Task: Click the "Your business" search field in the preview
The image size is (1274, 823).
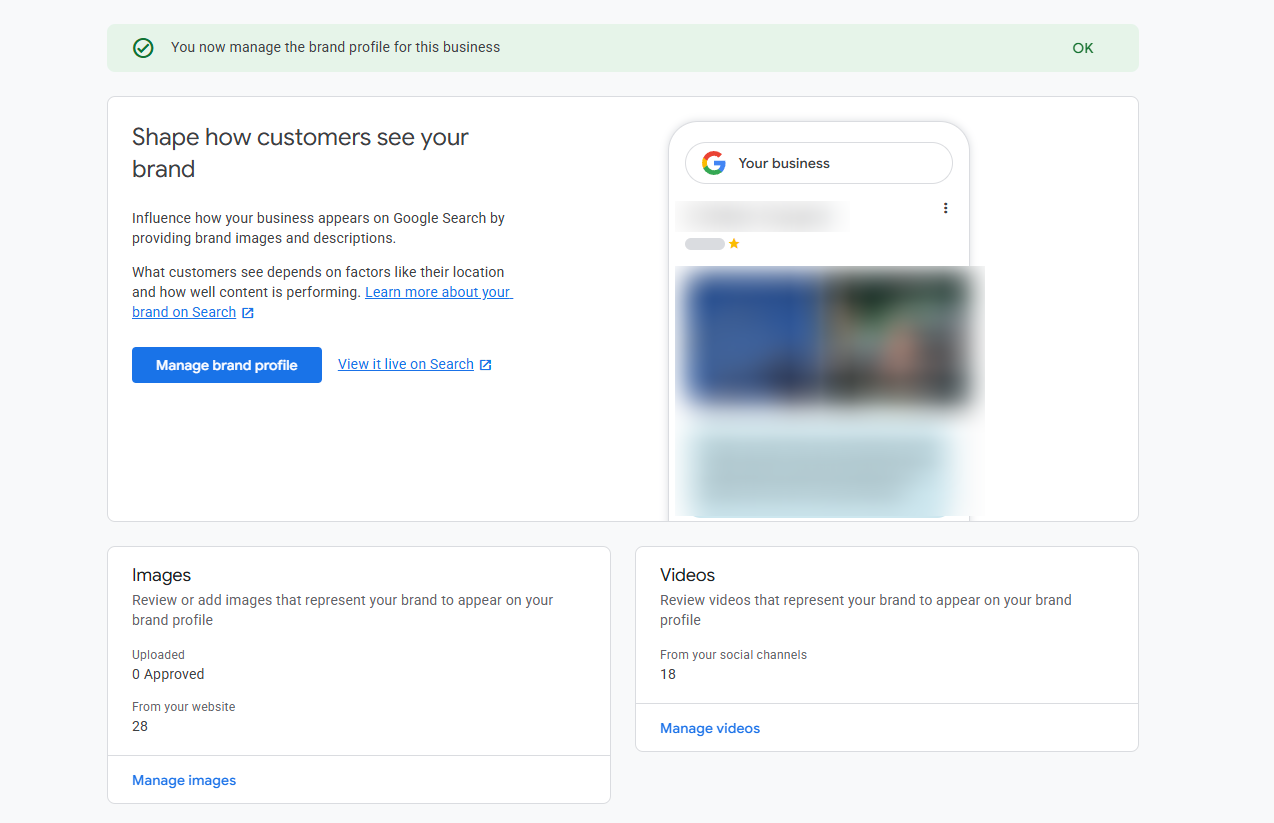Action: [x=820, y=162]
